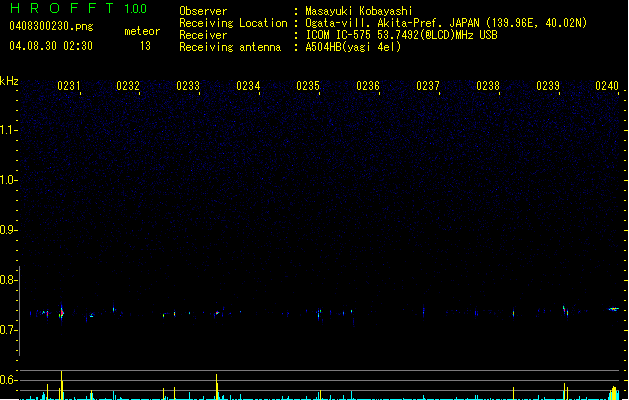Click the 0233 time marker
629x400 pixels.
tap(188, 86)
